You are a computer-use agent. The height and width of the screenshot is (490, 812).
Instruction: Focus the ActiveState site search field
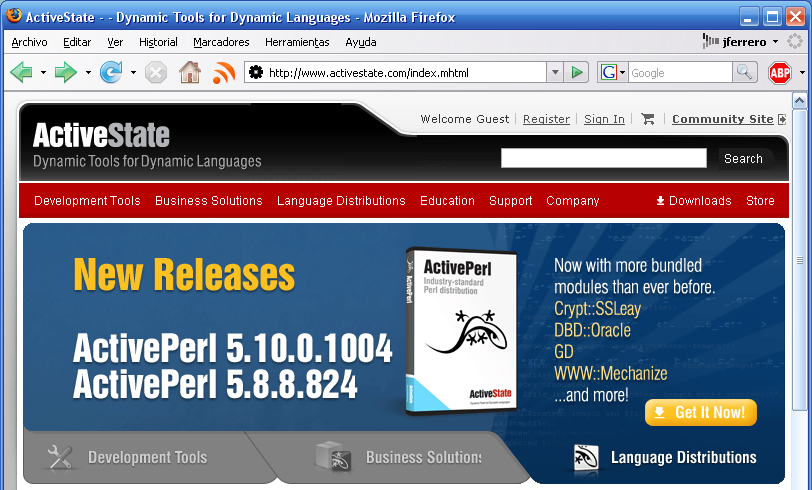pos(603,158)
